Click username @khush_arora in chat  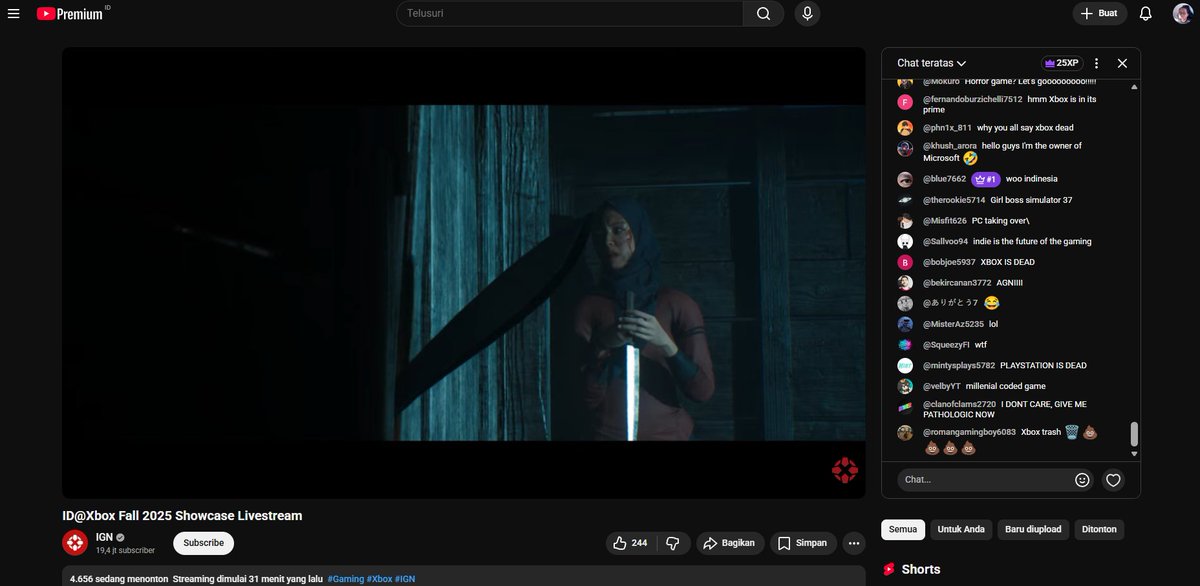pos(950,146)
